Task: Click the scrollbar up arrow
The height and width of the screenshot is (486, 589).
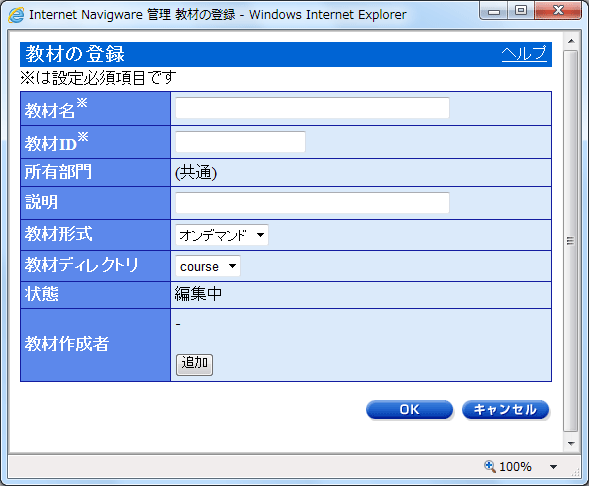Action: point(571,41)
